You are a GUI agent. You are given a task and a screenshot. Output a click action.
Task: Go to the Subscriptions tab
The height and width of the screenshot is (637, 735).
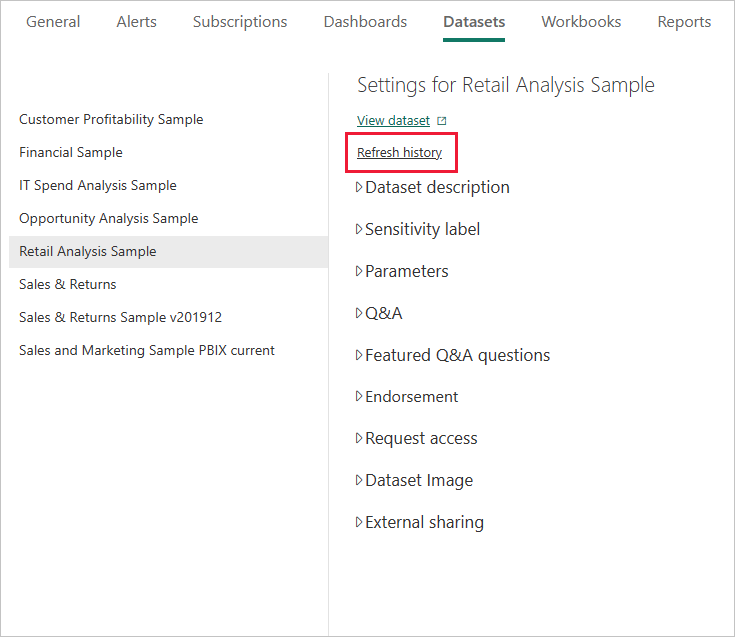[240, 22]
